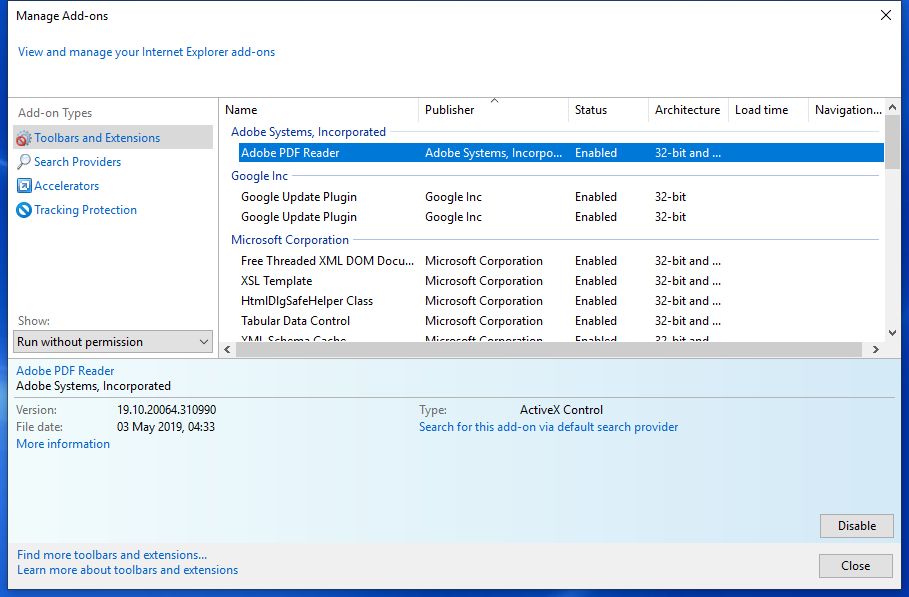The width and height of the screenshot is (909, 597).
Task: Click the vertical scrollbar thumb
Action: click(893, 142)
